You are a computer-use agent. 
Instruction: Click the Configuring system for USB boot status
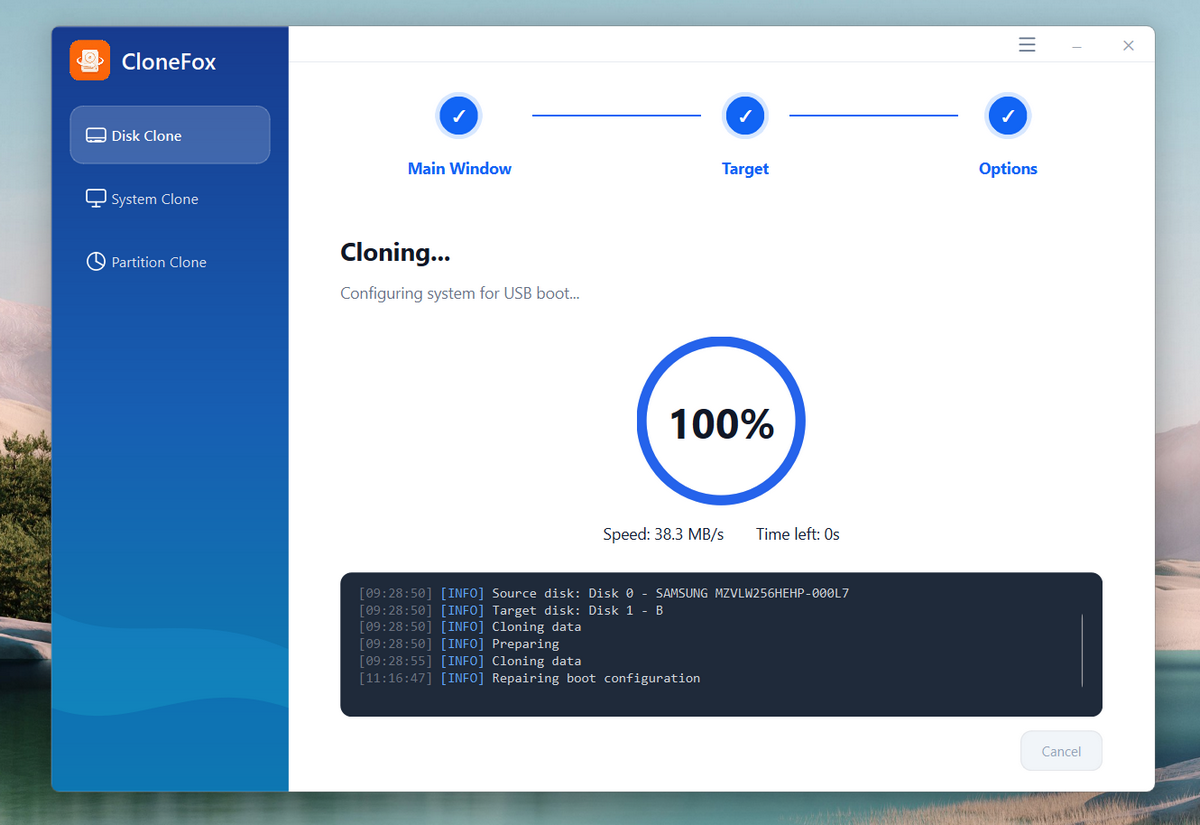[x=460, y=293]
